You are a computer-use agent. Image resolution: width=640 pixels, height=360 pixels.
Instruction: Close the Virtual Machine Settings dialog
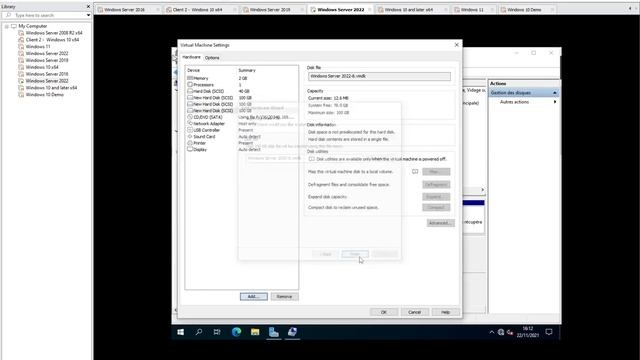[456, 45]
